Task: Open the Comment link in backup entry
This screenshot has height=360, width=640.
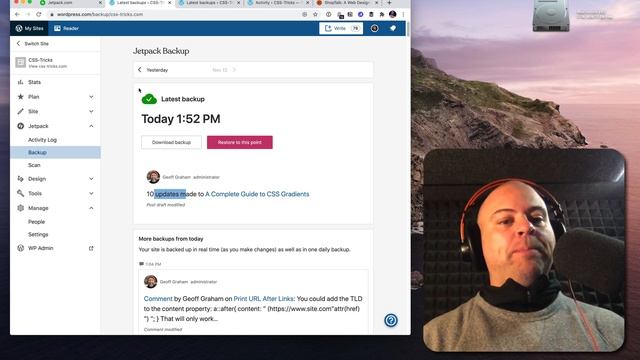Action: tap(158, 299)
